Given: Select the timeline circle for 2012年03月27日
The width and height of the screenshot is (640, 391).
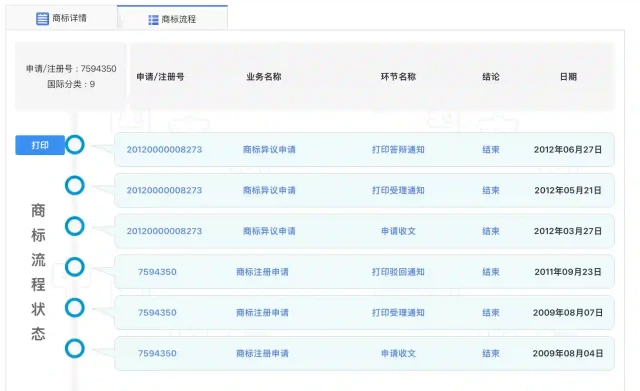Looking at the screenshot, I should (75, 226).
